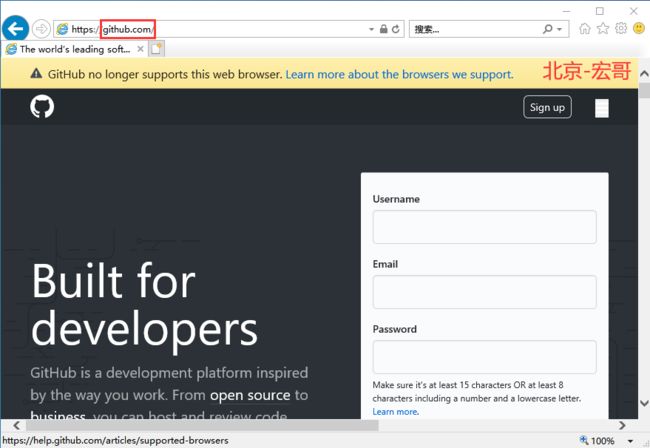The width and height of the screenshot is (650, 448).
Task: Click the horizontal scrollbar right arrow
Action: 622,425
